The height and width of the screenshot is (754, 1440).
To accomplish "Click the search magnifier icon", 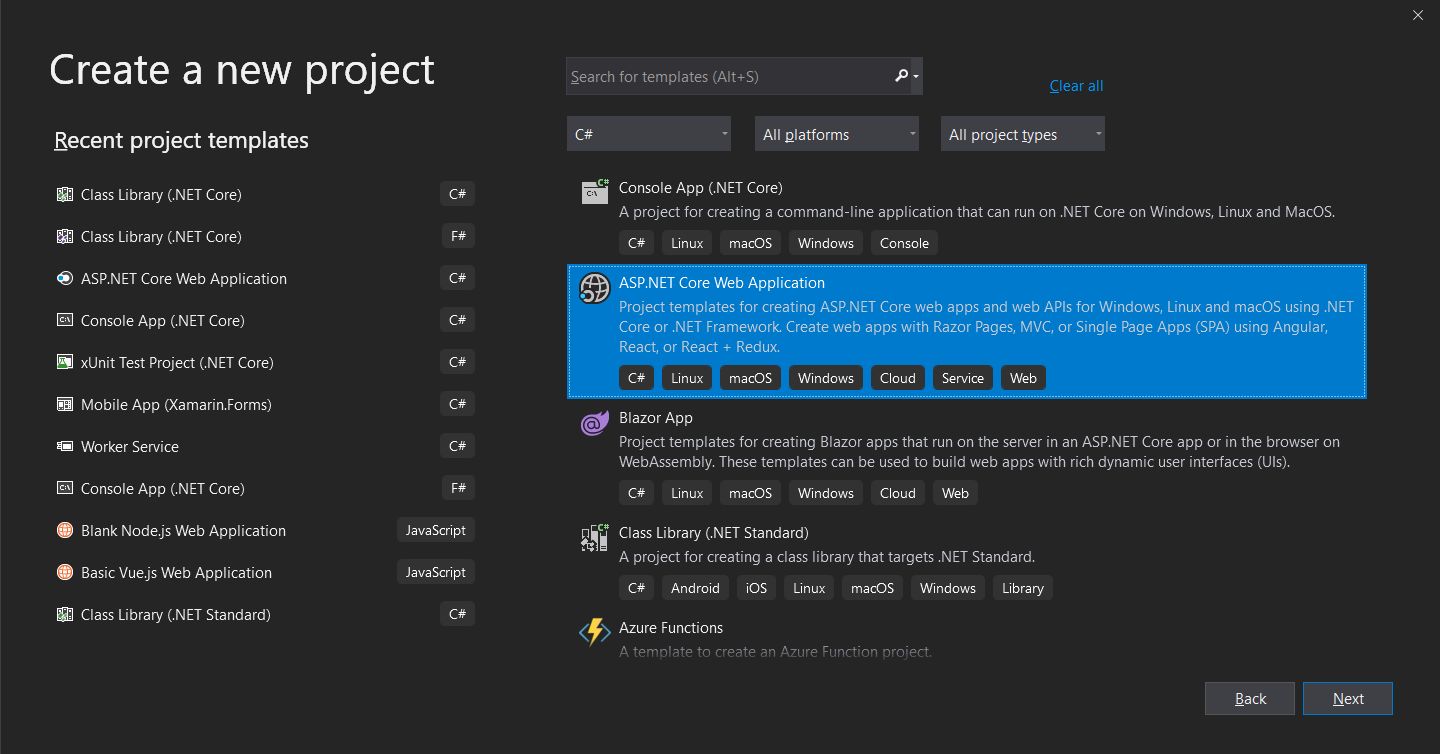I will click(x=901, y=76).
